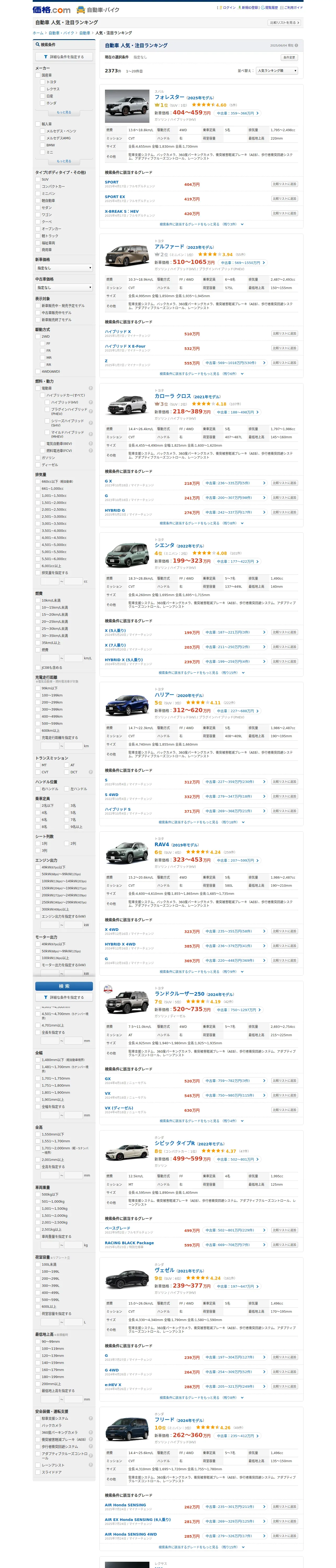Show help icon next to 360度パーキングカメラ
336x1568 pixels.
pos(91,1433)
